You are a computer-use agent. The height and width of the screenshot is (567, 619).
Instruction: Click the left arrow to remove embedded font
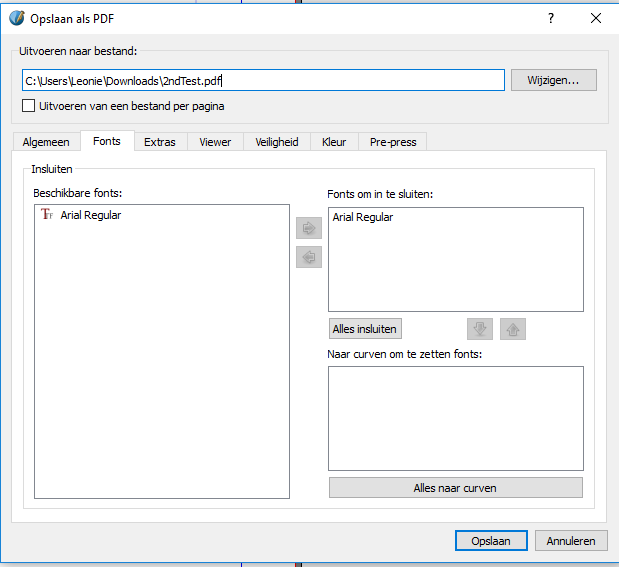point(309,257)
